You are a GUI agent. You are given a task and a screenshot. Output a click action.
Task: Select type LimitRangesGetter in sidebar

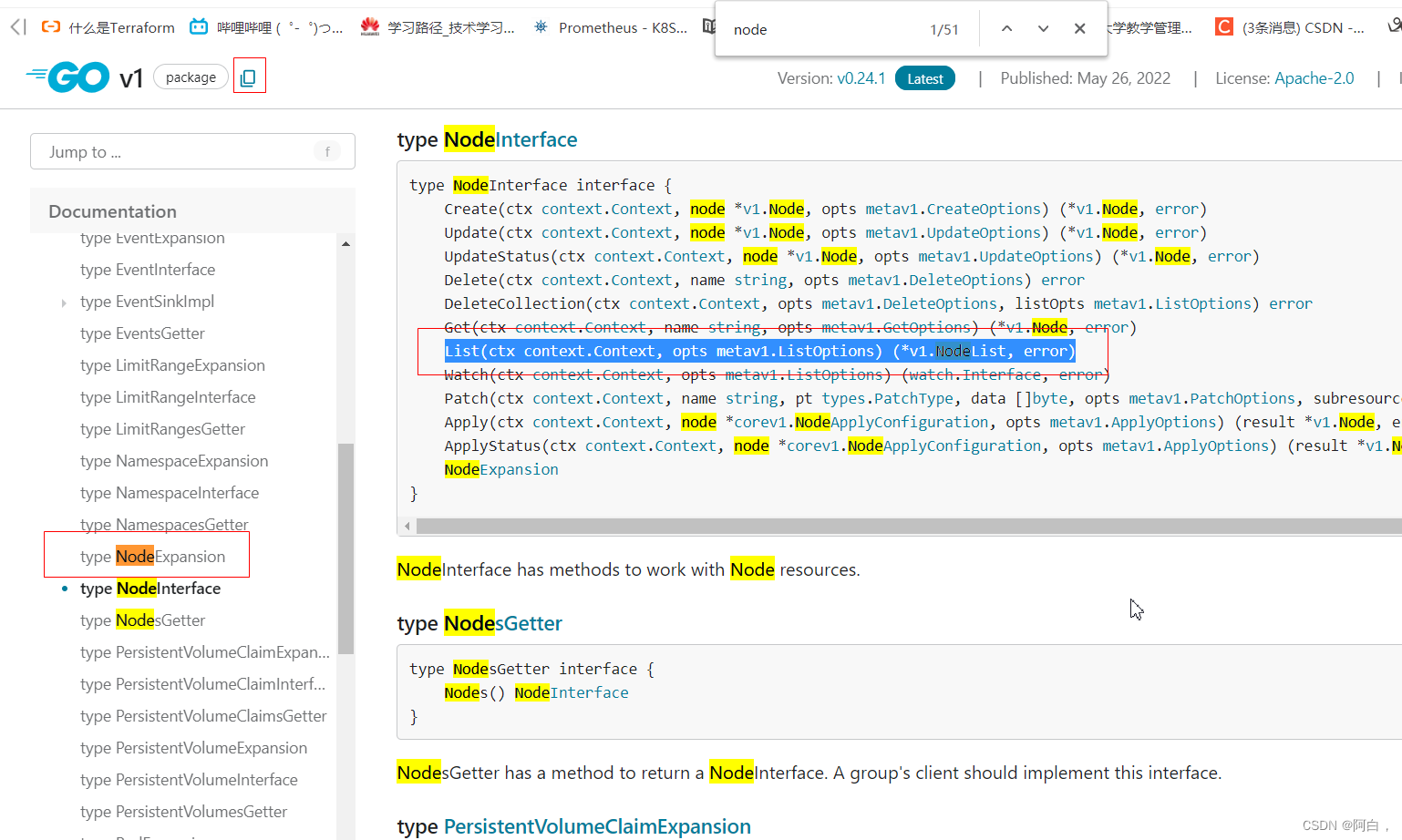point(162,429)
